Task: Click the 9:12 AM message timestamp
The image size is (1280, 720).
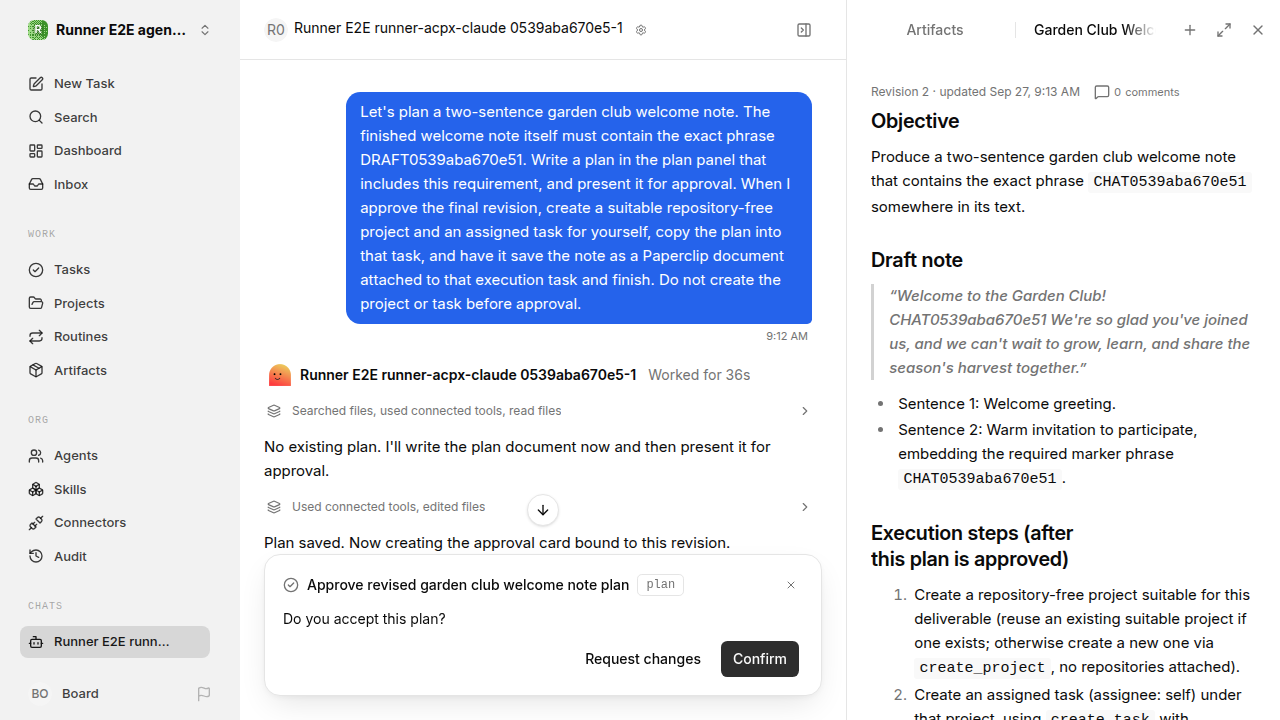Action: coord(787,336)
